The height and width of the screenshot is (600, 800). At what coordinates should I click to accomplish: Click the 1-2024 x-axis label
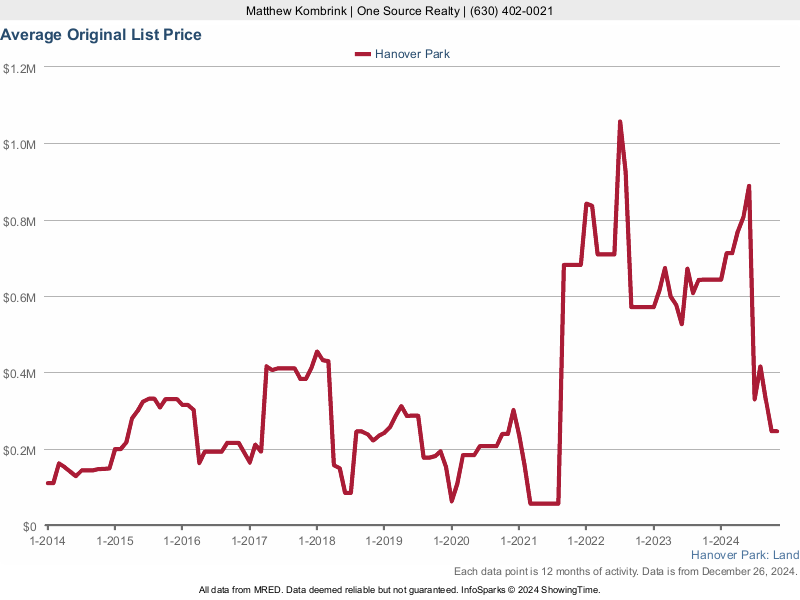[721, 540]
